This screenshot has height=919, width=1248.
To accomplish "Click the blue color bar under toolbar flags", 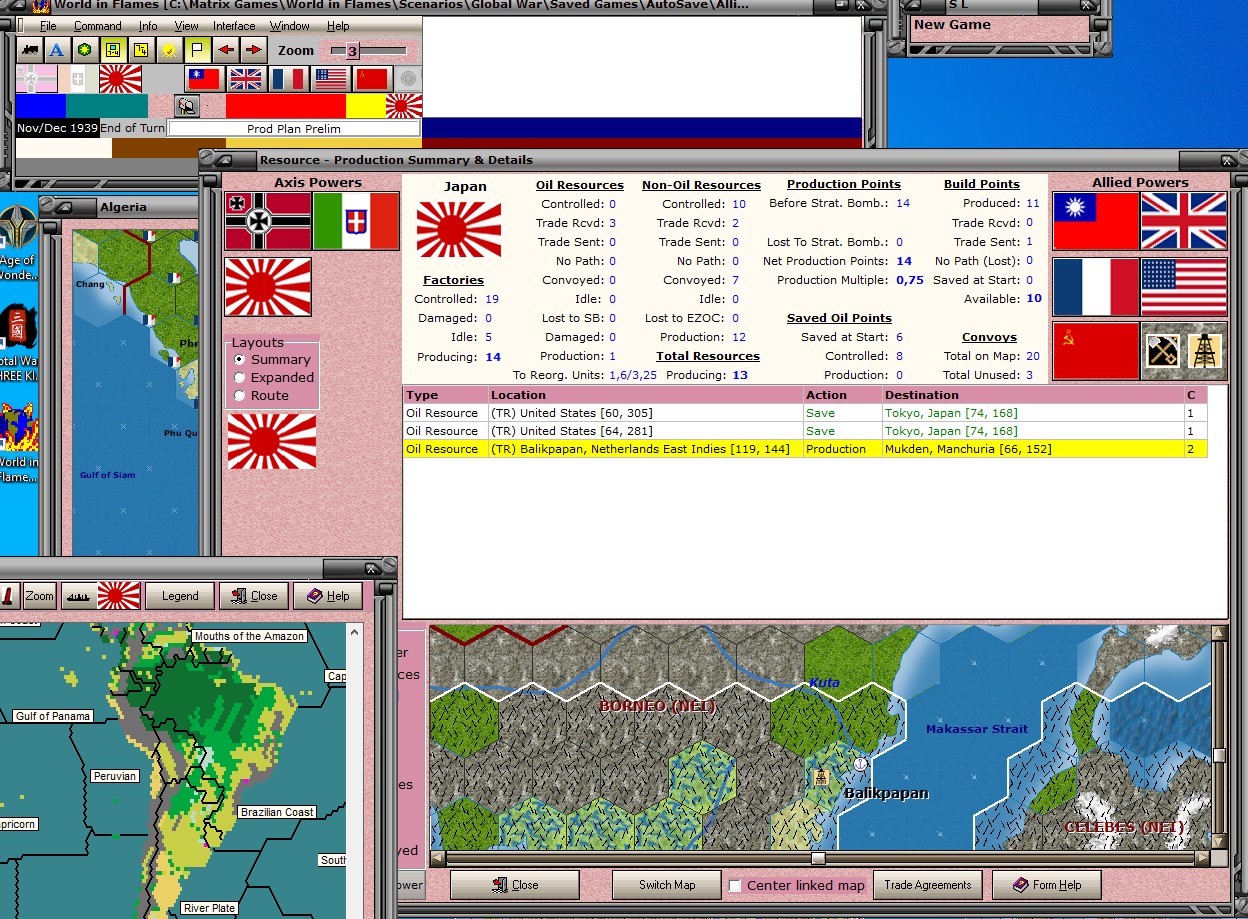I will 41,106.
